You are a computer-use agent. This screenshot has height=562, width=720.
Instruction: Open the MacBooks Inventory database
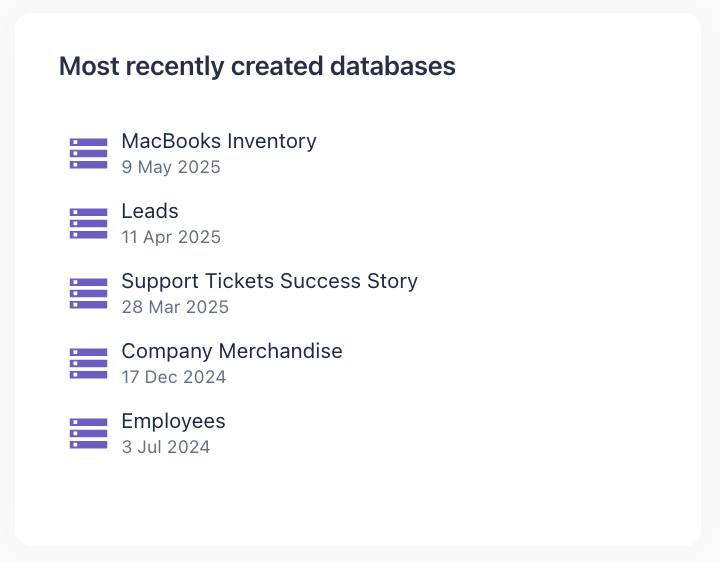point(218,142)
